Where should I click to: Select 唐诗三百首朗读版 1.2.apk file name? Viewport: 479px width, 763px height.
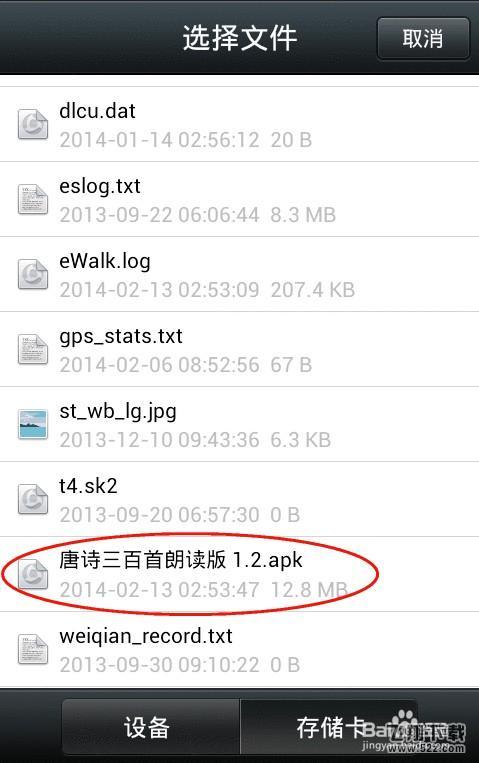181,560
